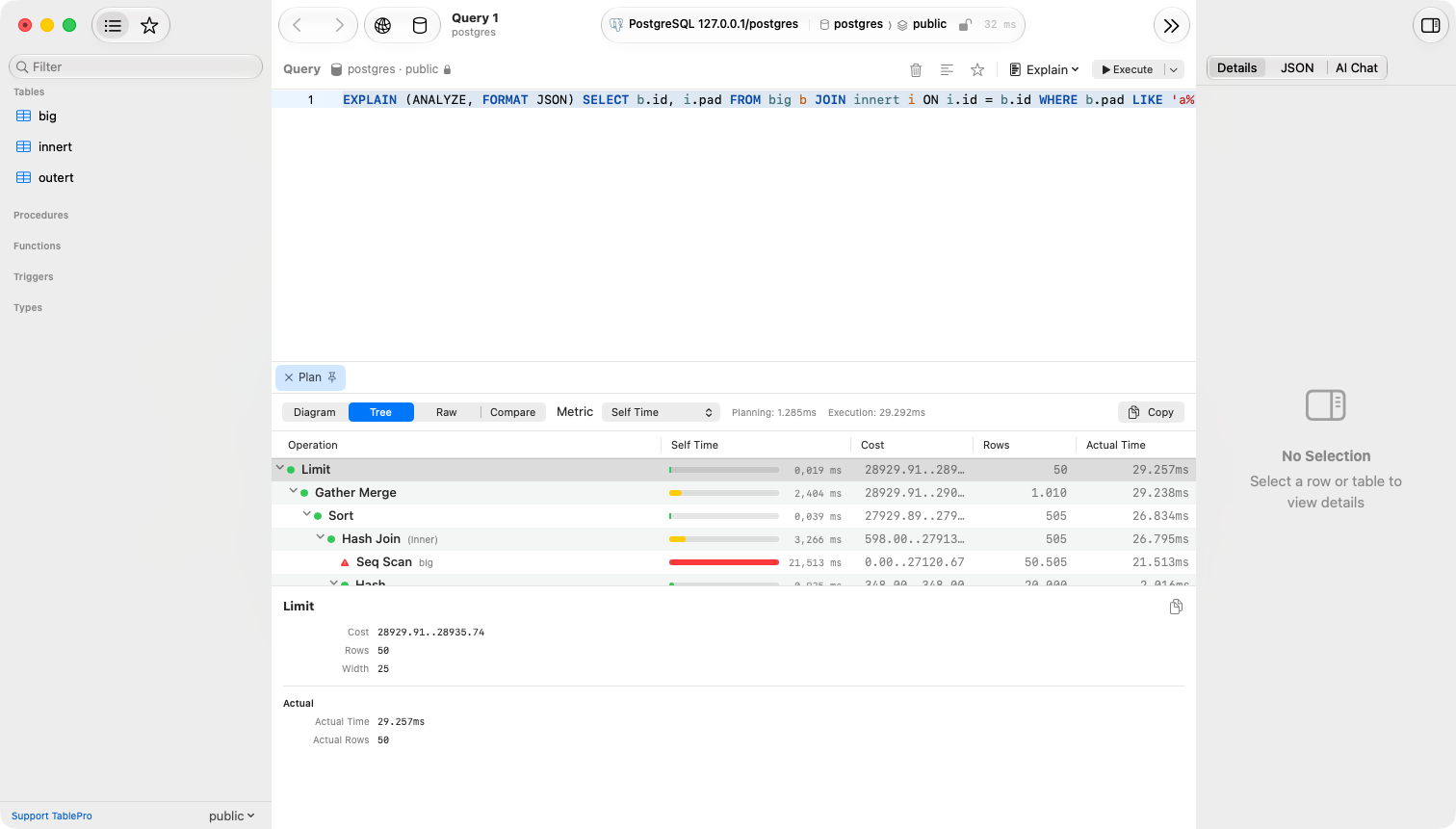Click the Types sidebar section
The height and width of the screenshot is (829, 1456).
pyautogui.click(x=28, y=307)
